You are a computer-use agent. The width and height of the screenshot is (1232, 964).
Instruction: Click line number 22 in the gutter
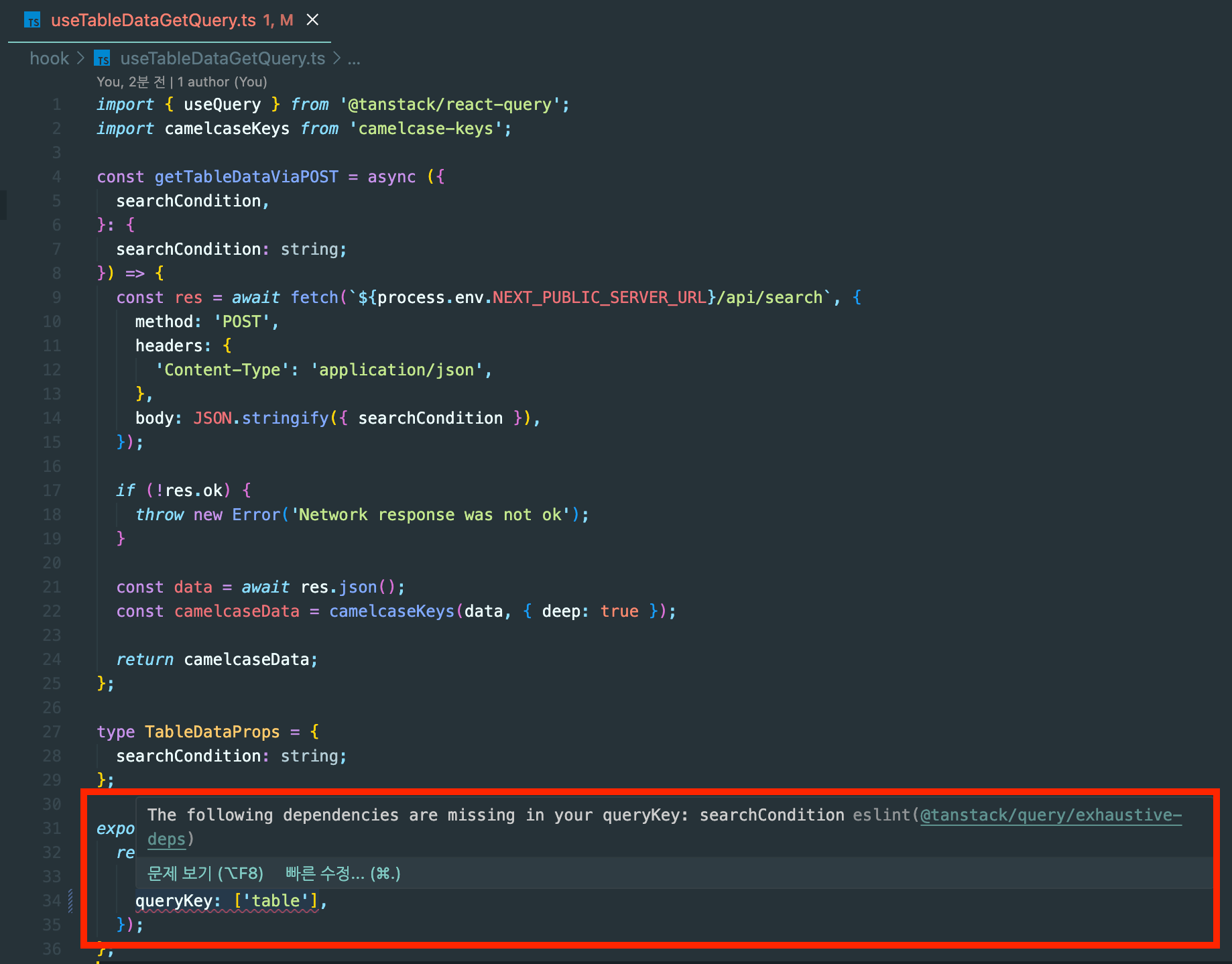(52, 611)
